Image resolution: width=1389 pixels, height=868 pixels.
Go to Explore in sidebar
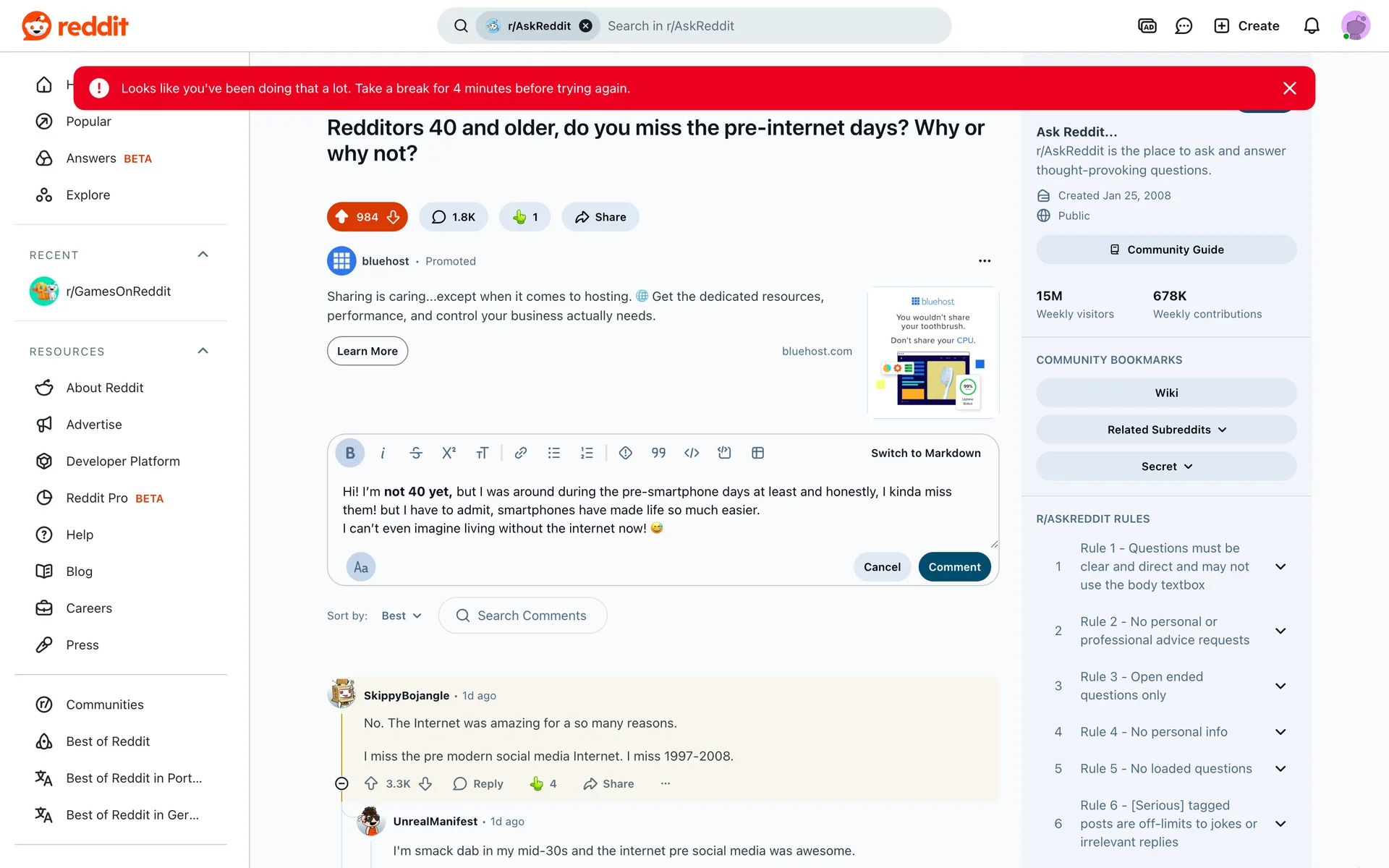[88, 195]
